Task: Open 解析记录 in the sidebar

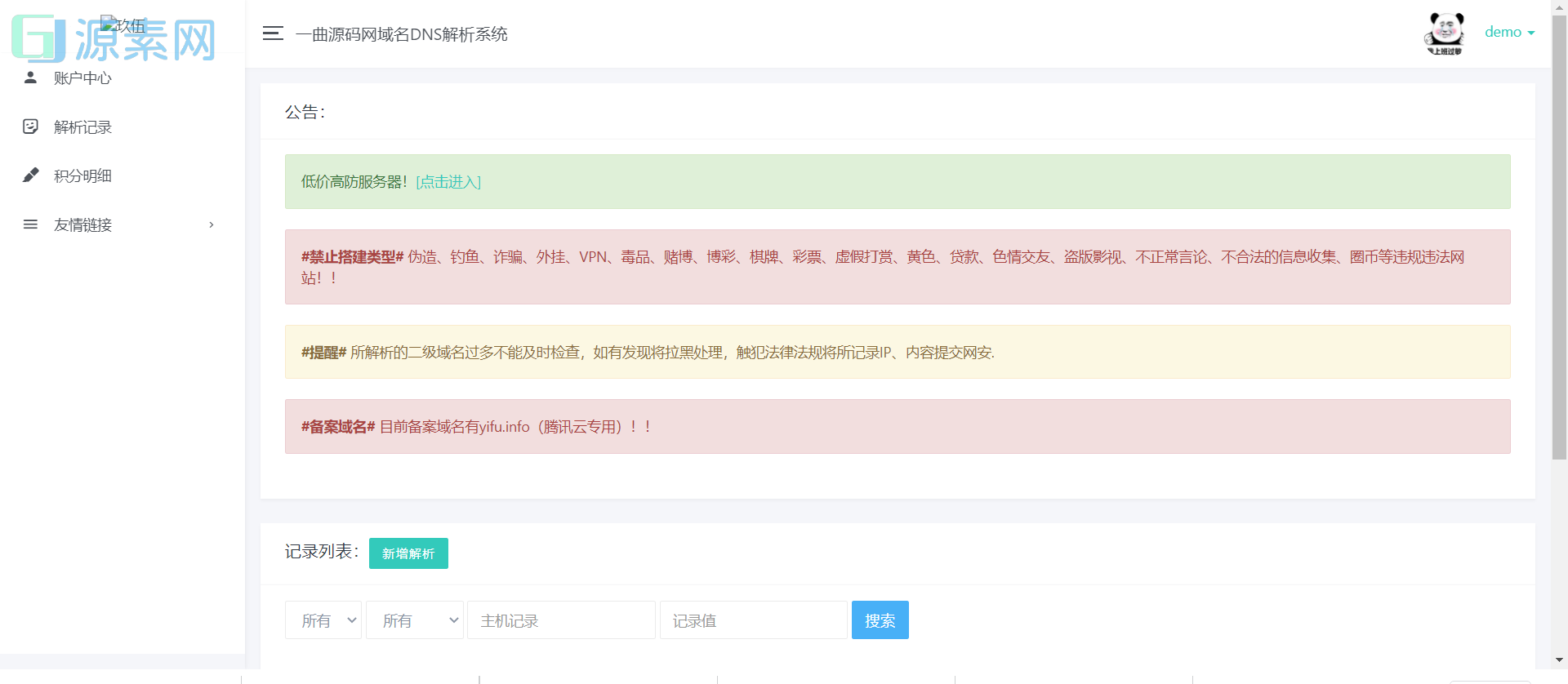Action: point(122,127)
